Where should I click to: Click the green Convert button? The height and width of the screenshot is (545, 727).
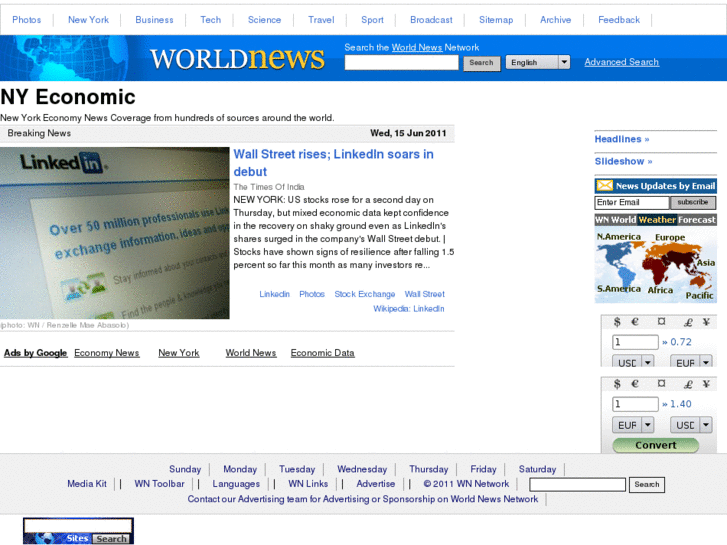point(656,445)
